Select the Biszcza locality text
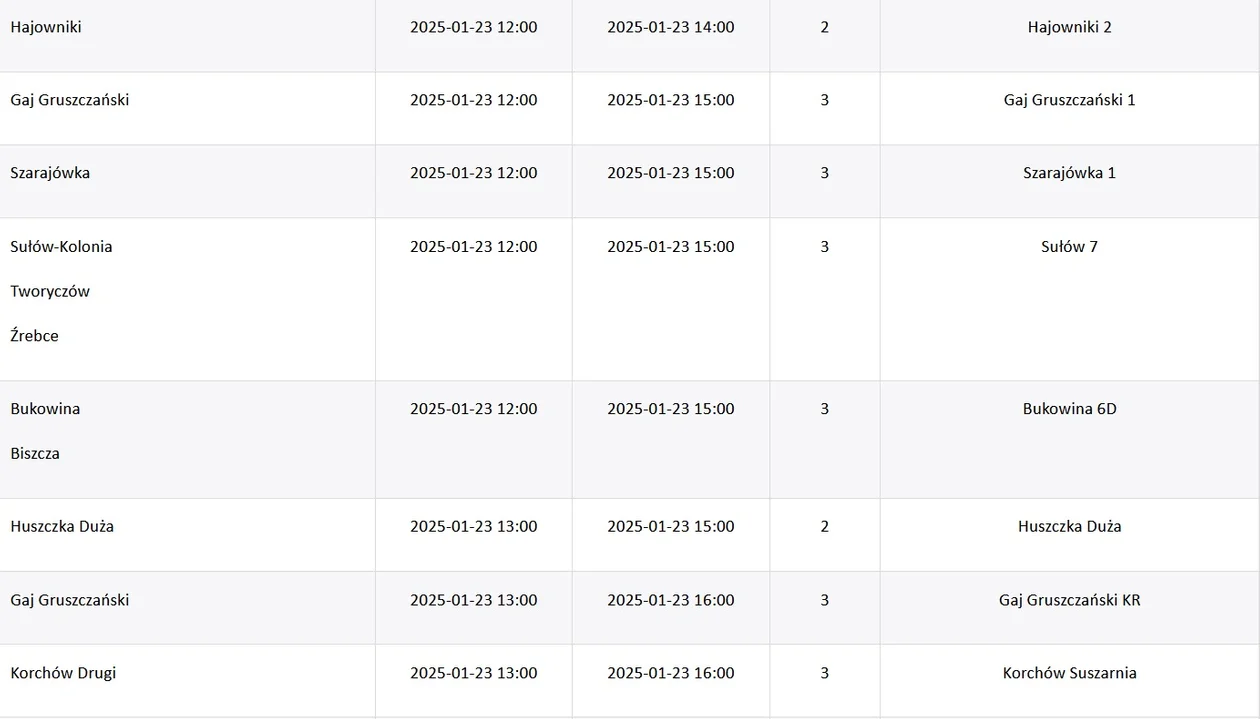Viewport: 1260px width, 719px height. click(x=35, y=454)
